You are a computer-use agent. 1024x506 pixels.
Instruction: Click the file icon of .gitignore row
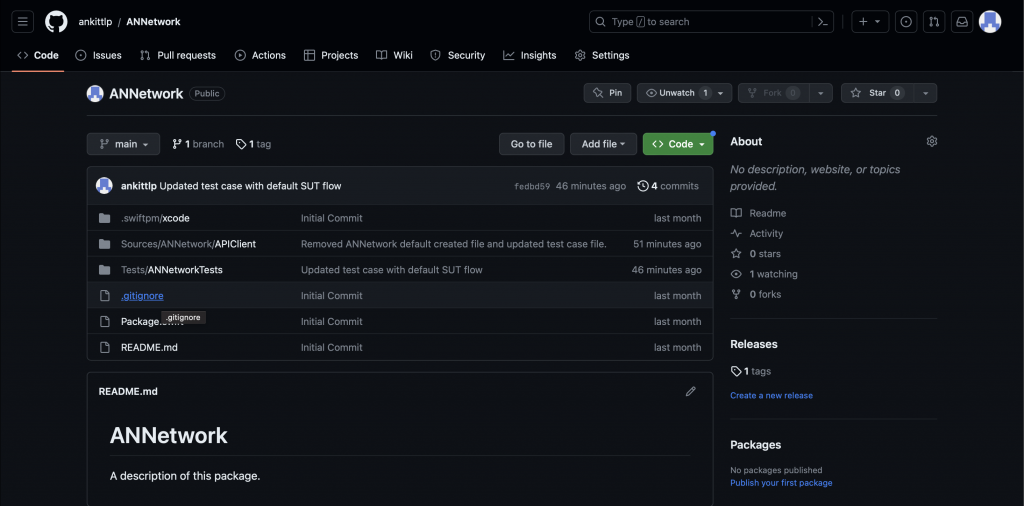(104, 296)
